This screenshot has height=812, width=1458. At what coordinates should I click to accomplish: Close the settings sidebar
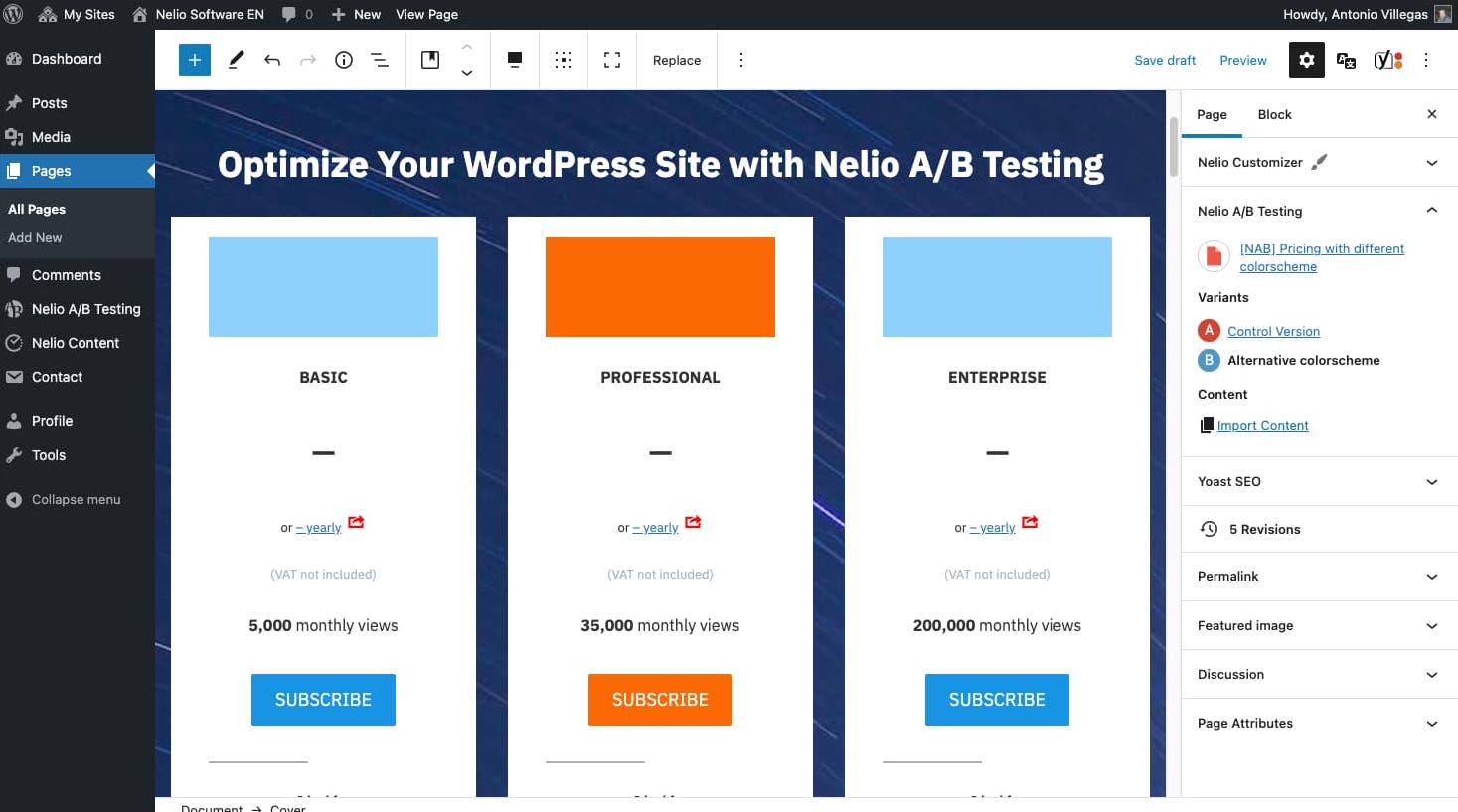[1432, 114]
